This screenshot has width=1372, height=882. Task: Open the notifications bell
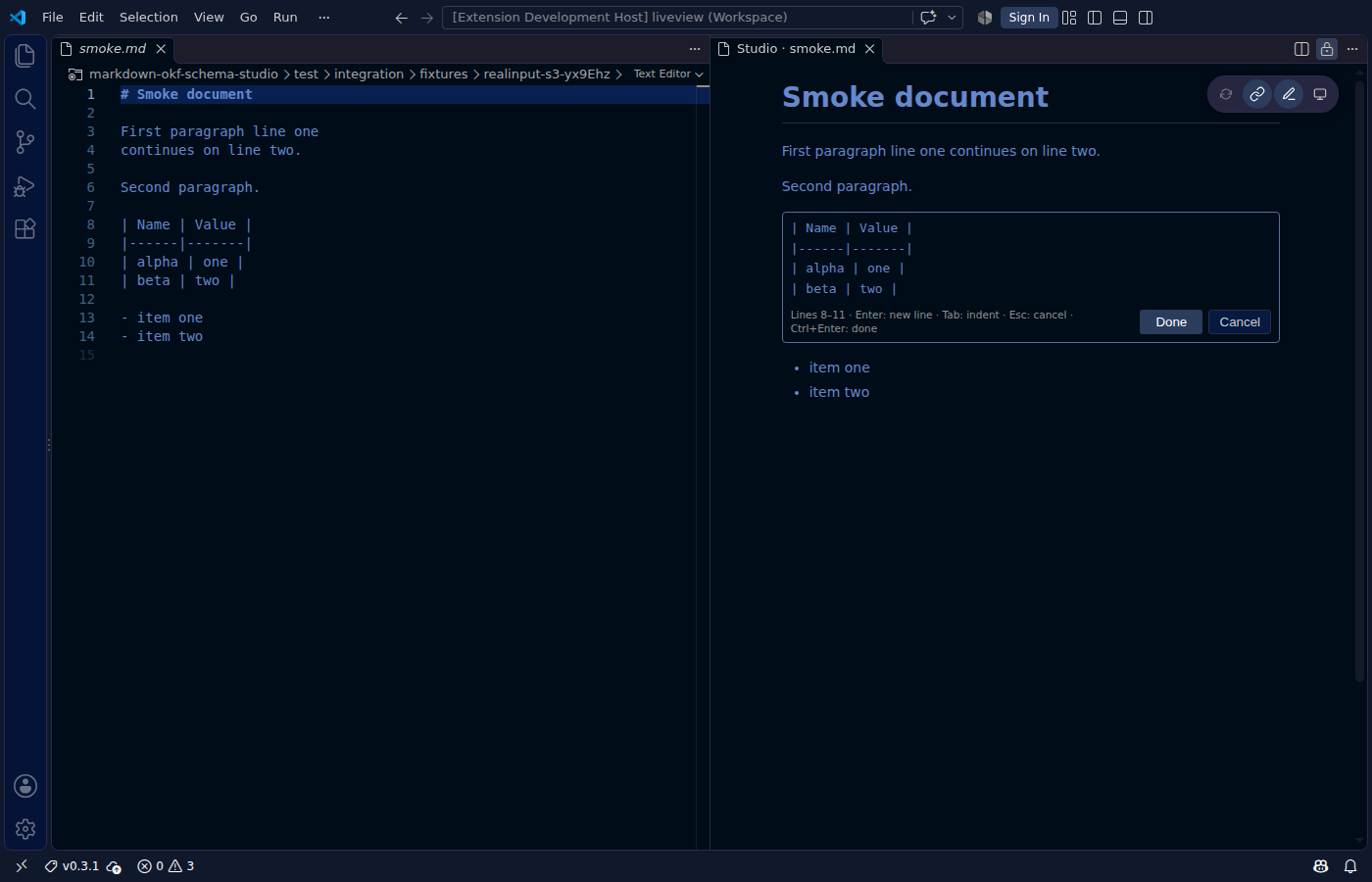point(1350,866)
